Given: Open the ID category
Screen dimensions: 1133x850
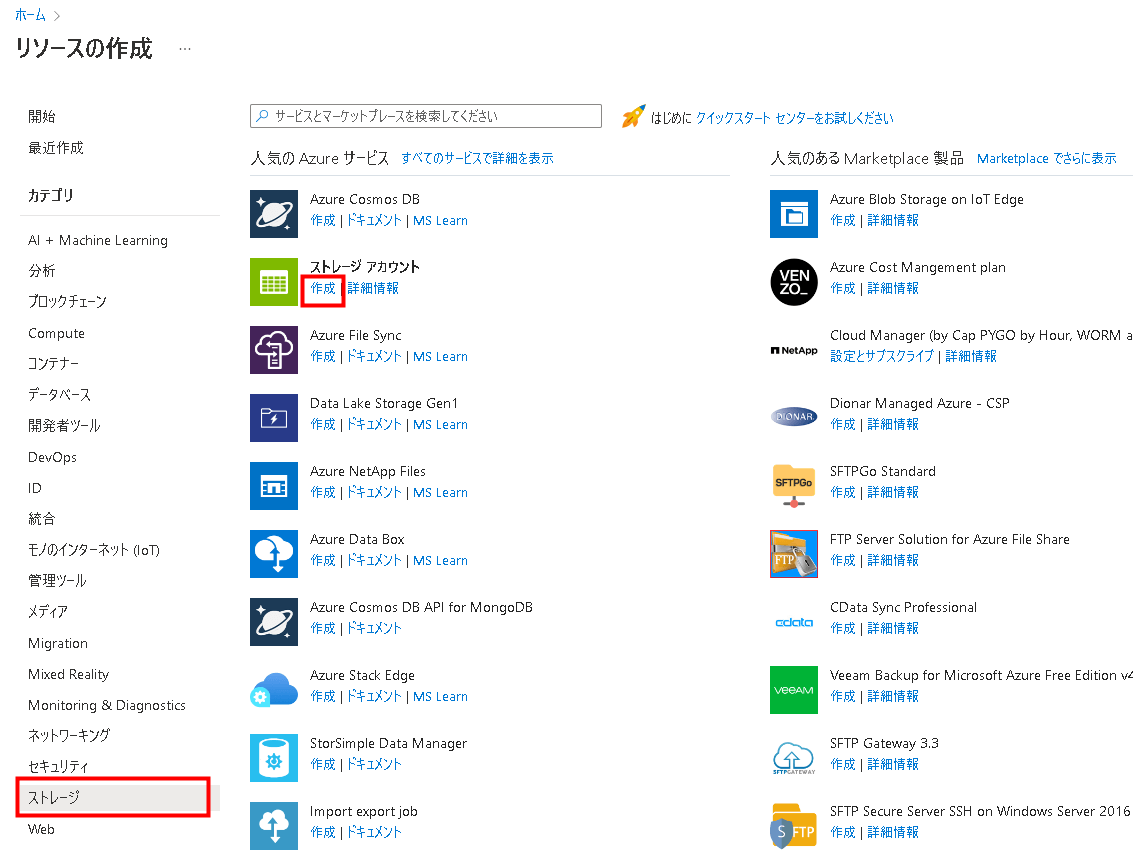Looking at the screenshot, I should (35, 488).
